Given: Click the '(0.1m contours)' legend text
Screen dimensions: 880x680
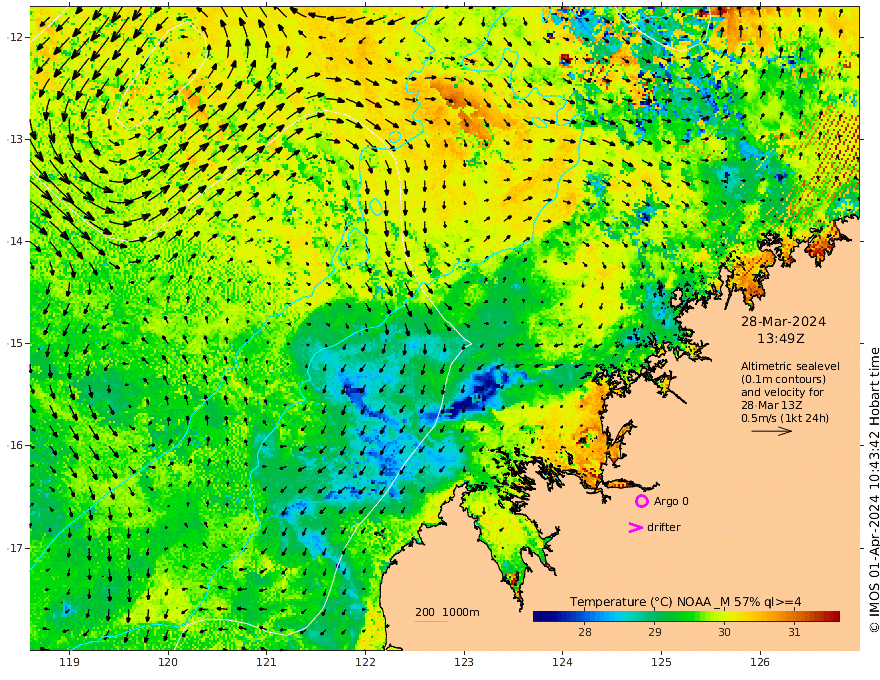Looking at the screenshot, I should [783, 379].
